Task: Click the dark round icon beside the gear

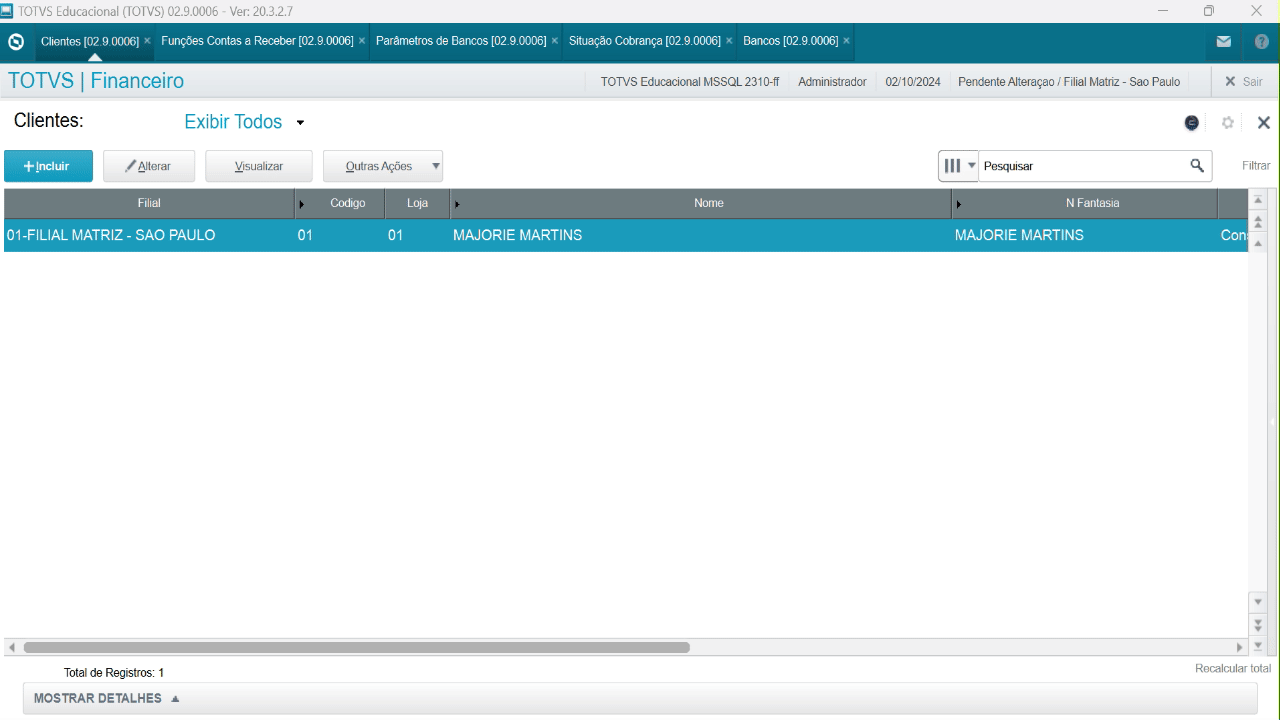Action: pos(1192,123)
